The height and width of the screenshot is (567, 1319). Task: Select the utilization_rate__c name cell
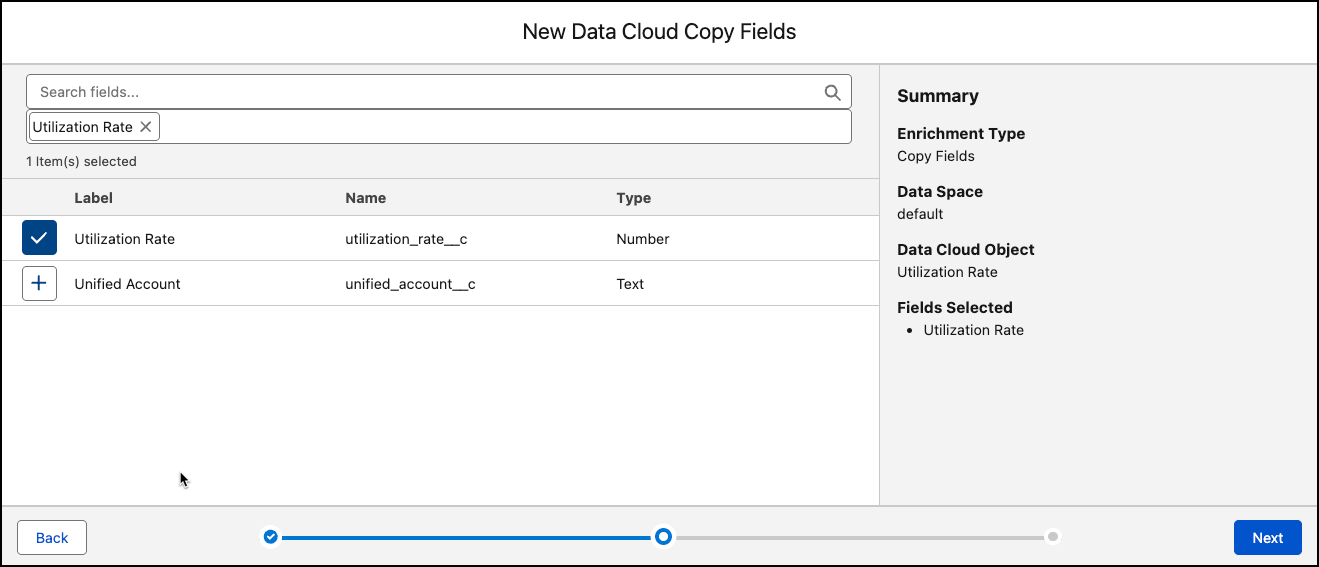(x=406, y=239)
